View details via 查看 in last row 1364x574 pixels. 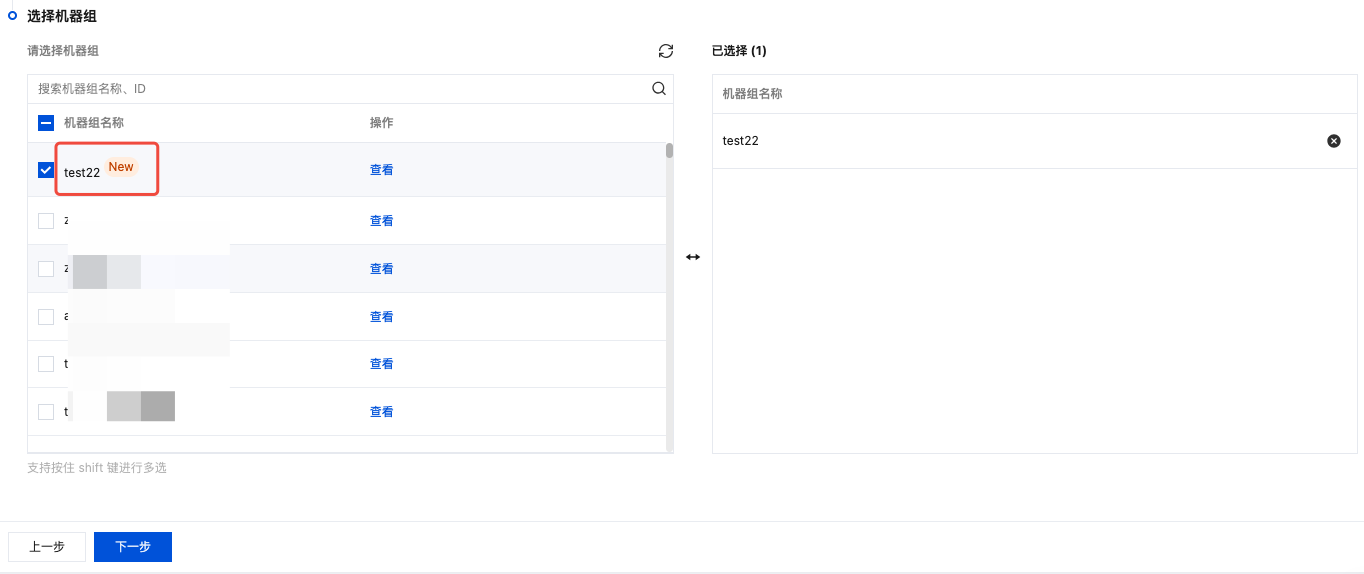point(381,412)
